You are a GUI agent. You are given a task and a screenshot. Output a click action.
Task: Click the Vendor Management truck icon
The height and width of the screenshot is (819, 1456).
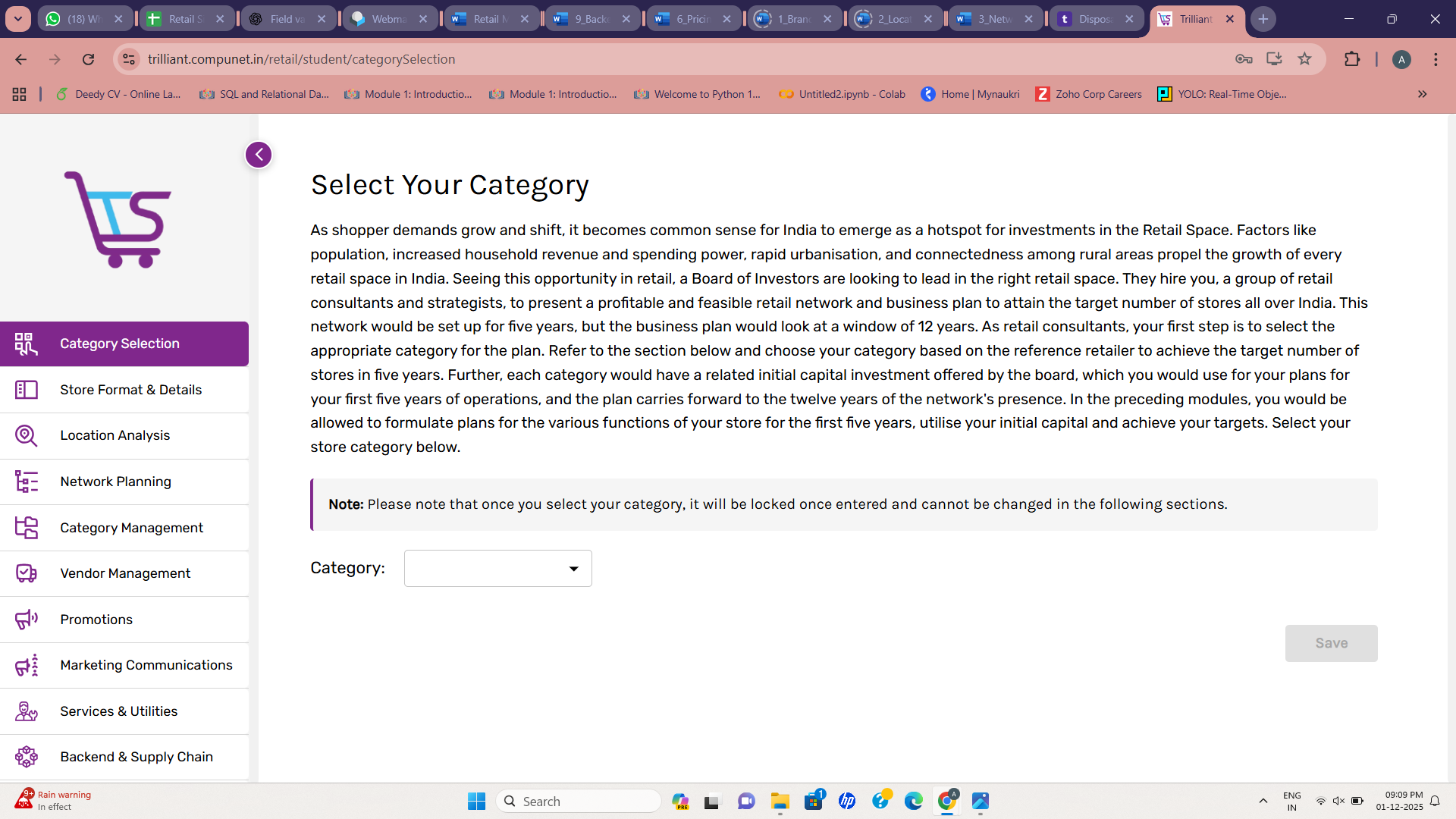(x=26, y=573)
